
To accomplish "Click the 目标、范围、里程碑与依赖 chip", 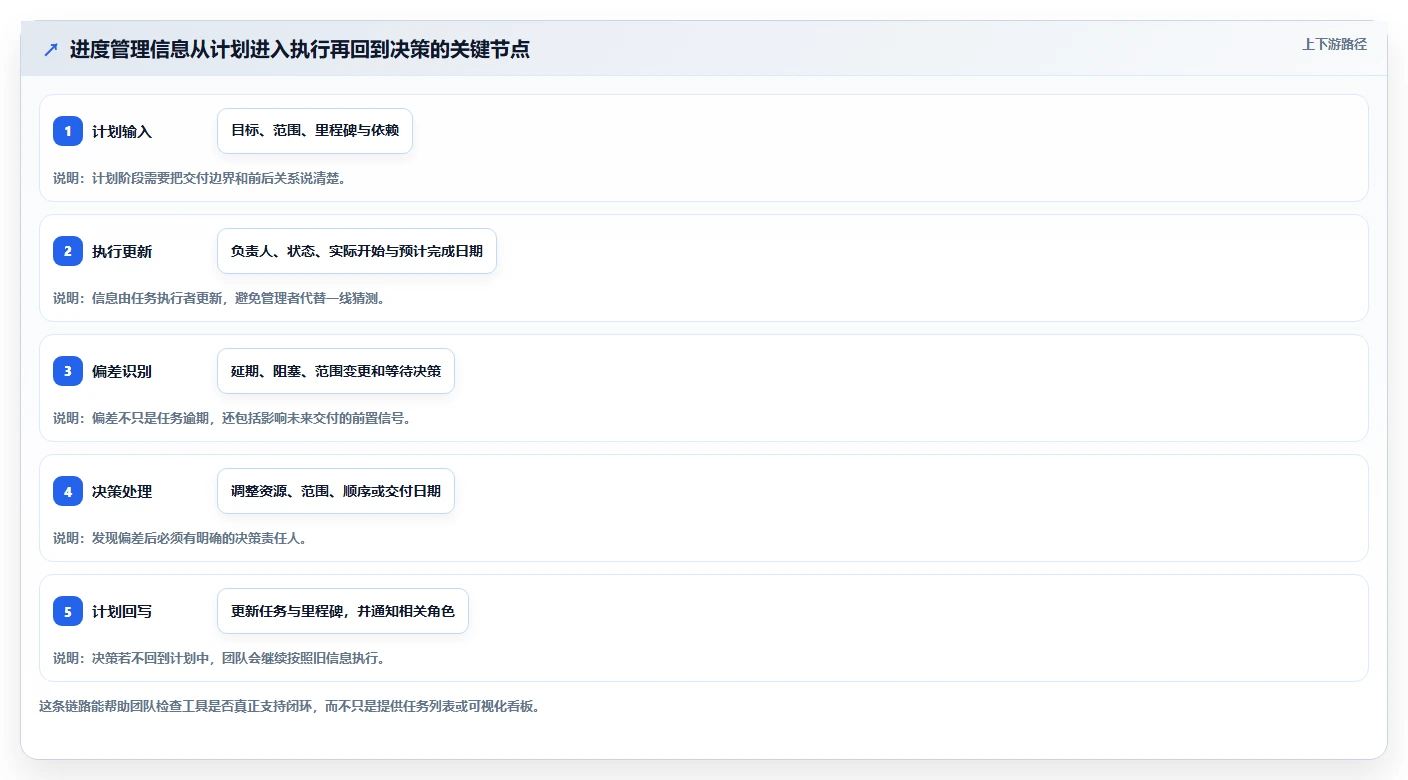I will click(315, 131).
